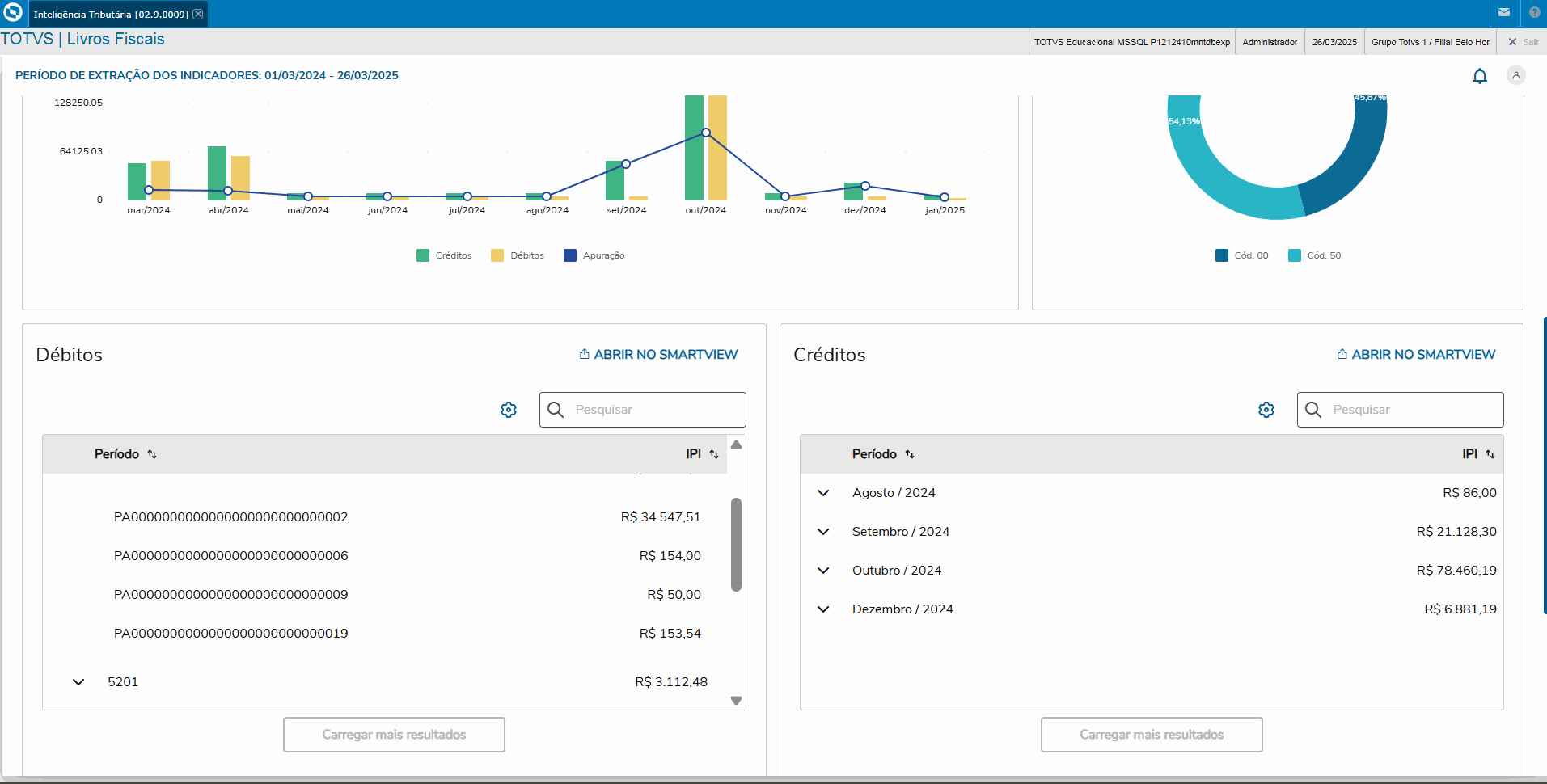
Task: Toggle Débitos legend swatch in chart
Action: [497, 255]
